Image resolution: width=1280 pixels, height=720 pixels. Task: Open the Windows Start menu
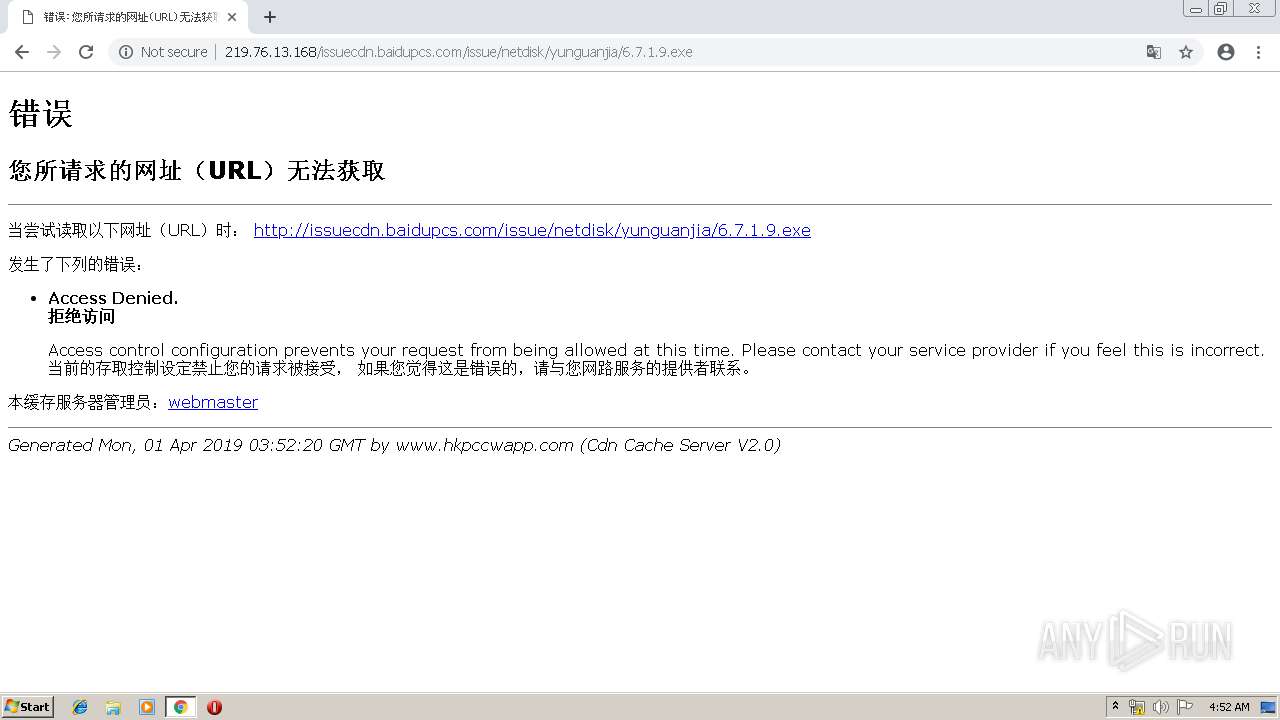coord(28,706)
